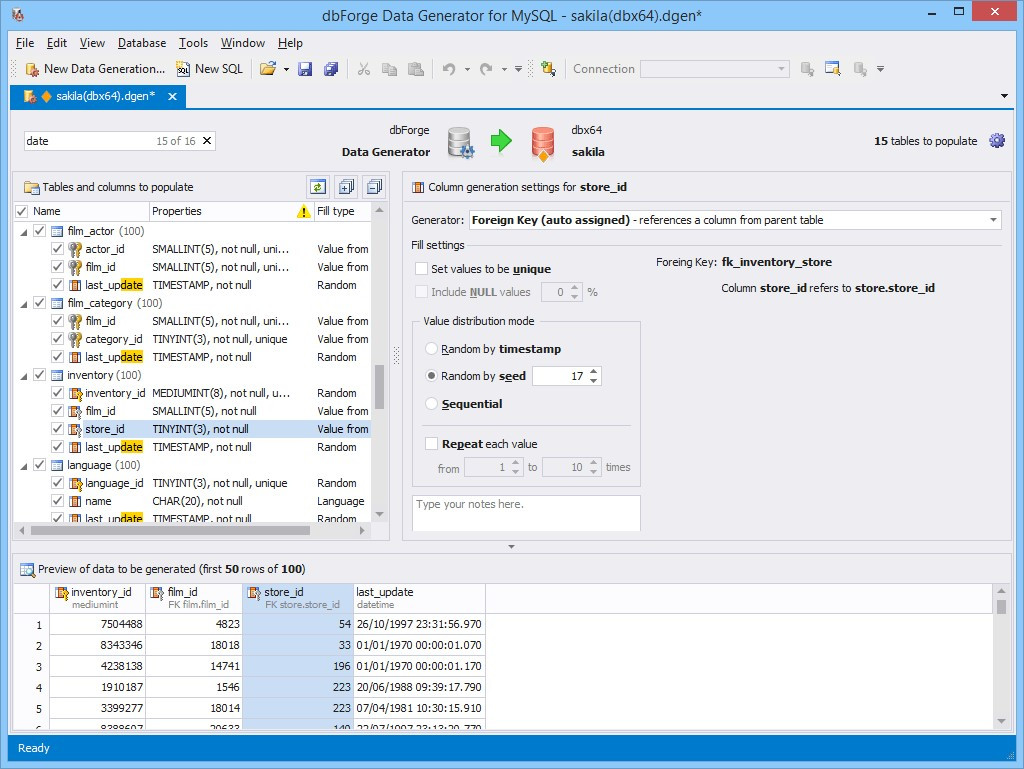Select the sakila(dbx64).dgen document tab
1024x769 pixels.
pos(98,96)
